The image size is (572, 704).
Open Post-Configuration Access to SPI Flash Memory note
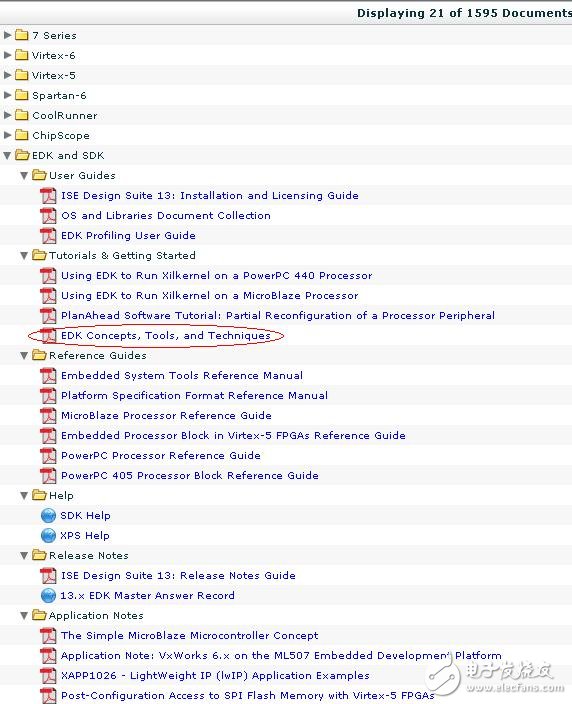point(248,696)
